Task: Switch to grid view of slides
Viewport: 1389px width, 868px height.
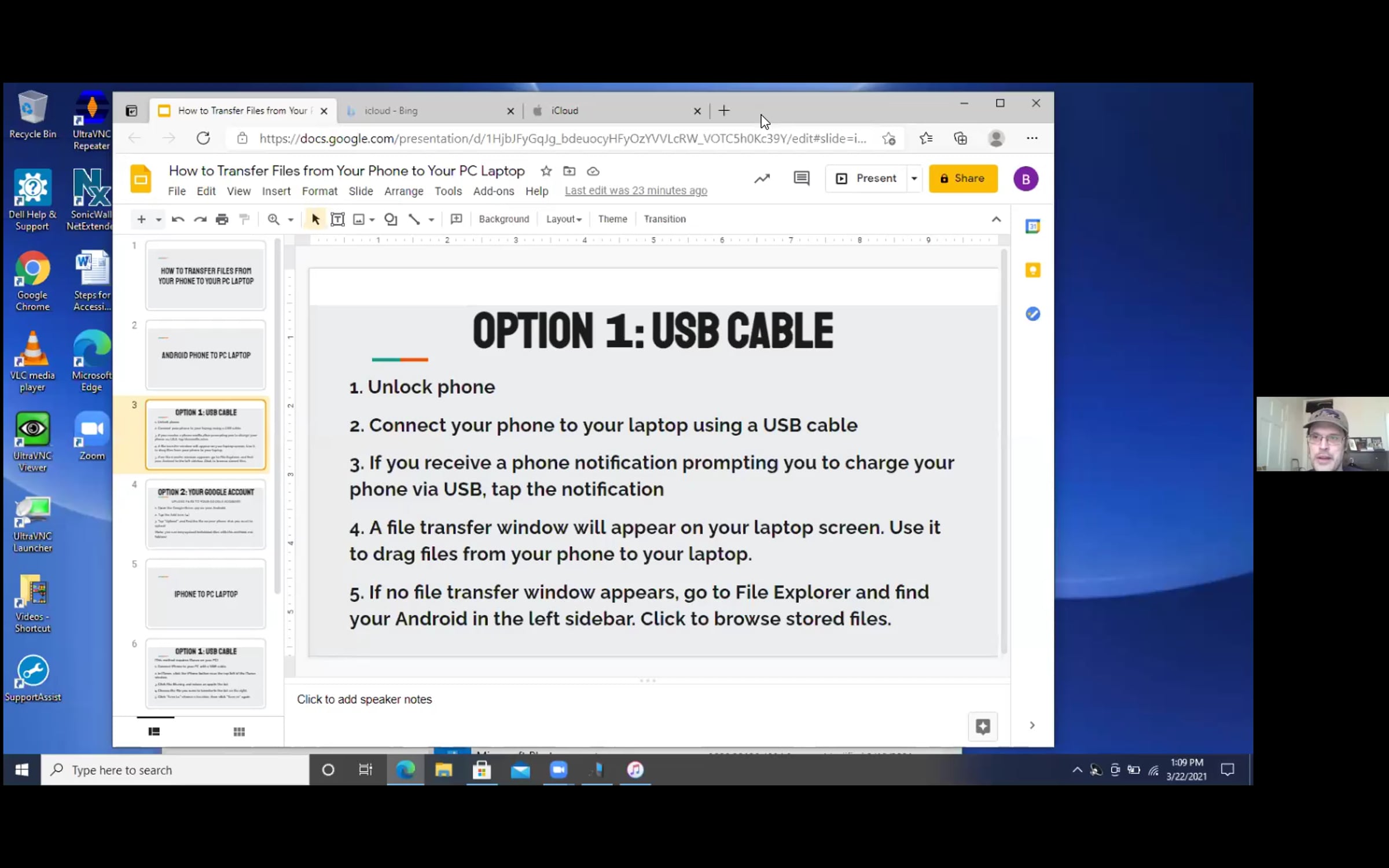Action: (x=239, y=731)
